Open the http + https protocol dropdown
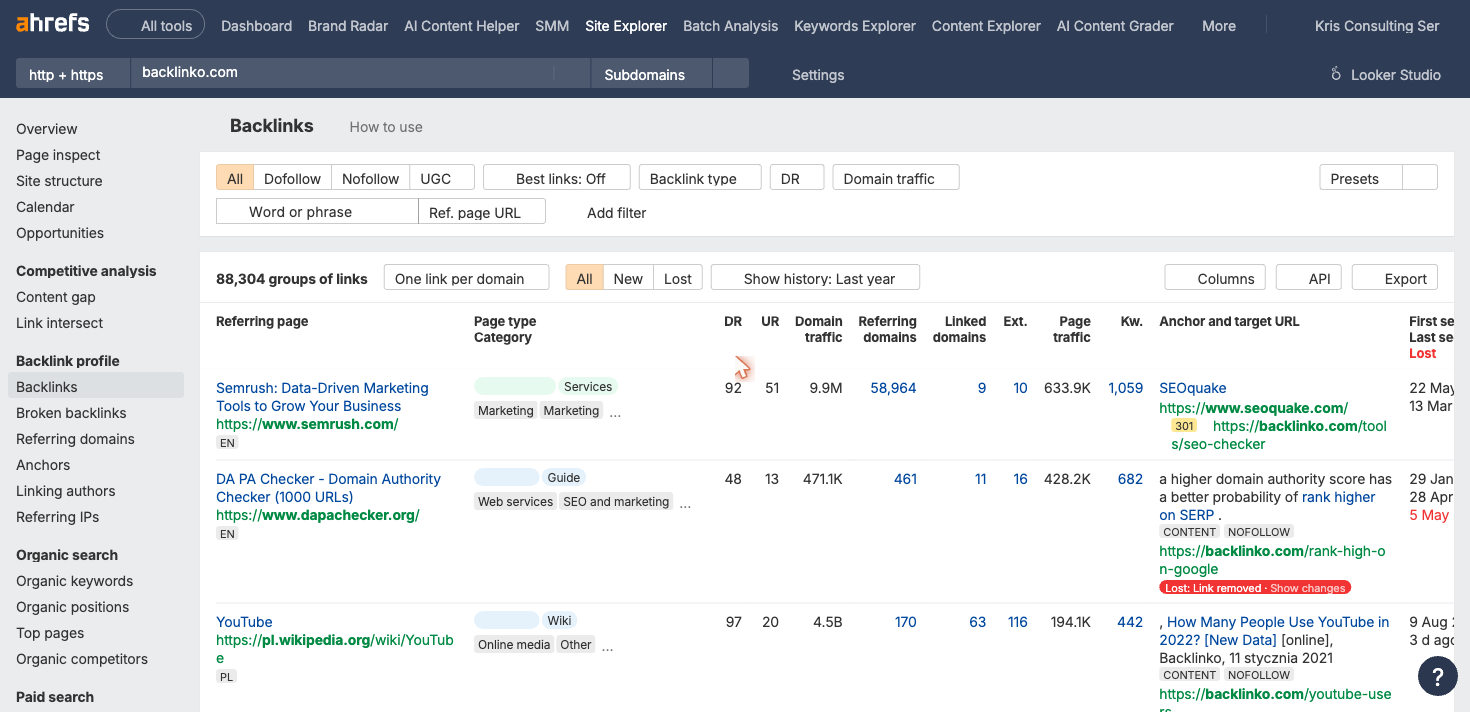1470x712 pixels. (x=73, y=74)
